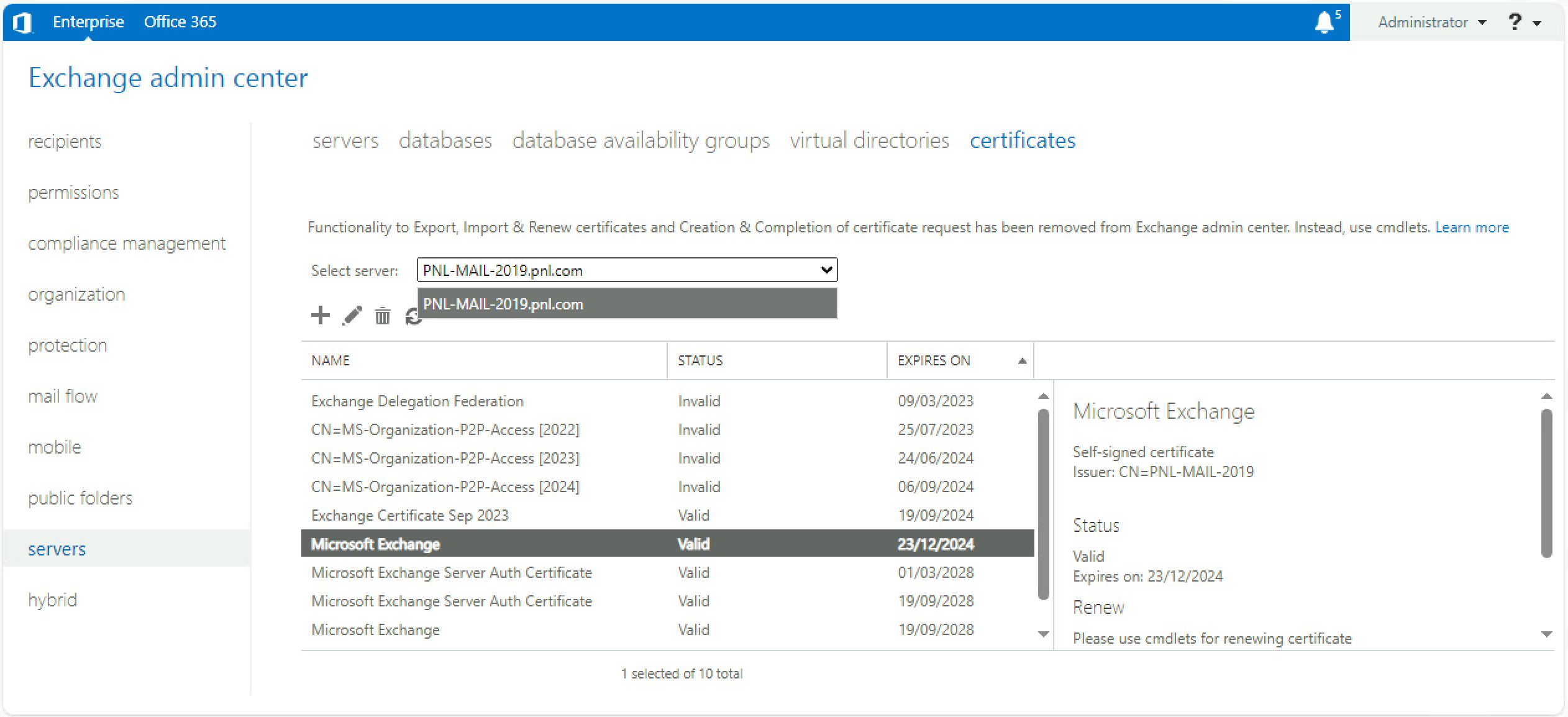
Task: Select the Exchange Certificate Sep 2023 row
Action: click(668, 515)
